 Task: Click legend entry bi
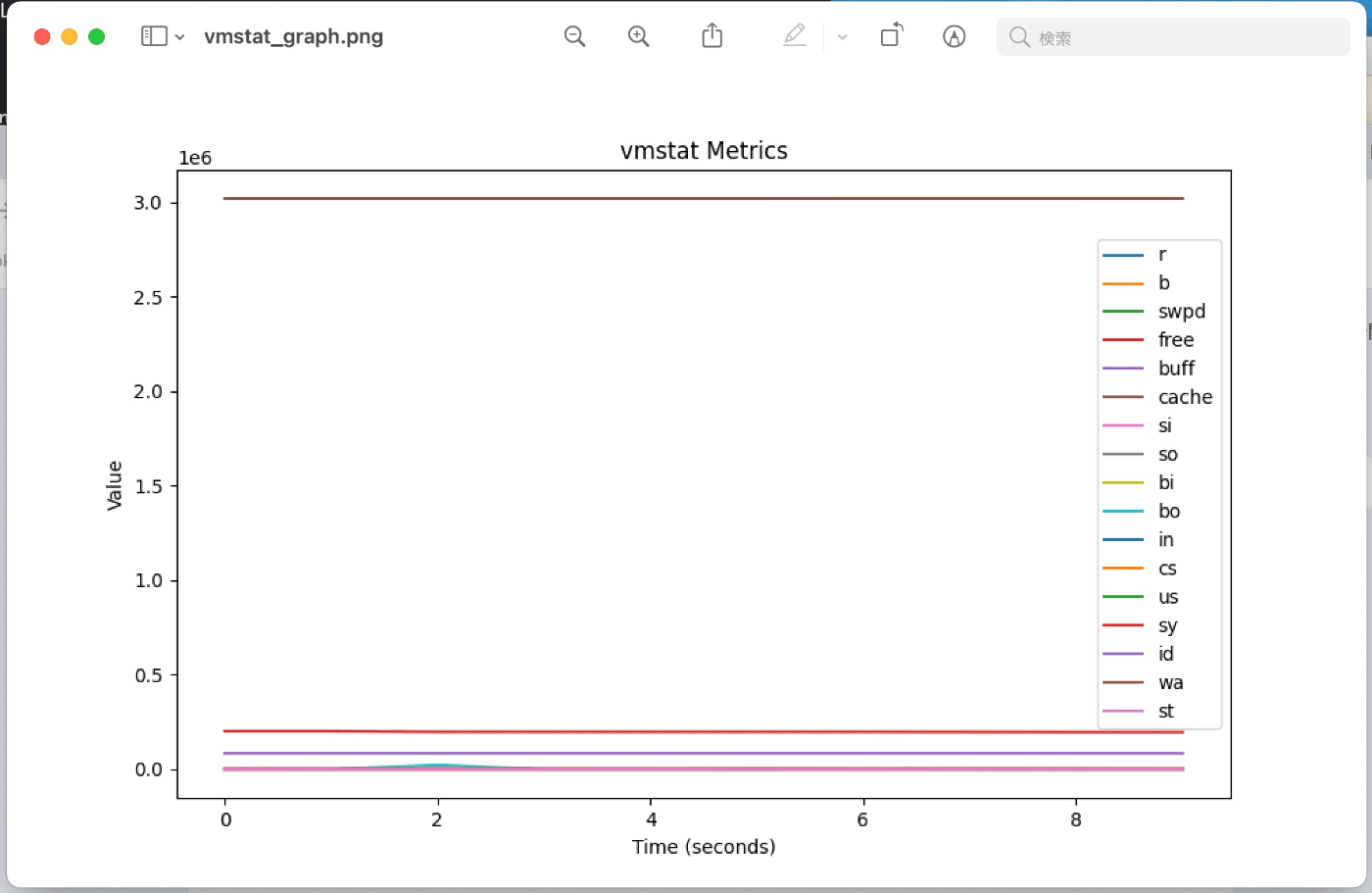click(1165, 482)
